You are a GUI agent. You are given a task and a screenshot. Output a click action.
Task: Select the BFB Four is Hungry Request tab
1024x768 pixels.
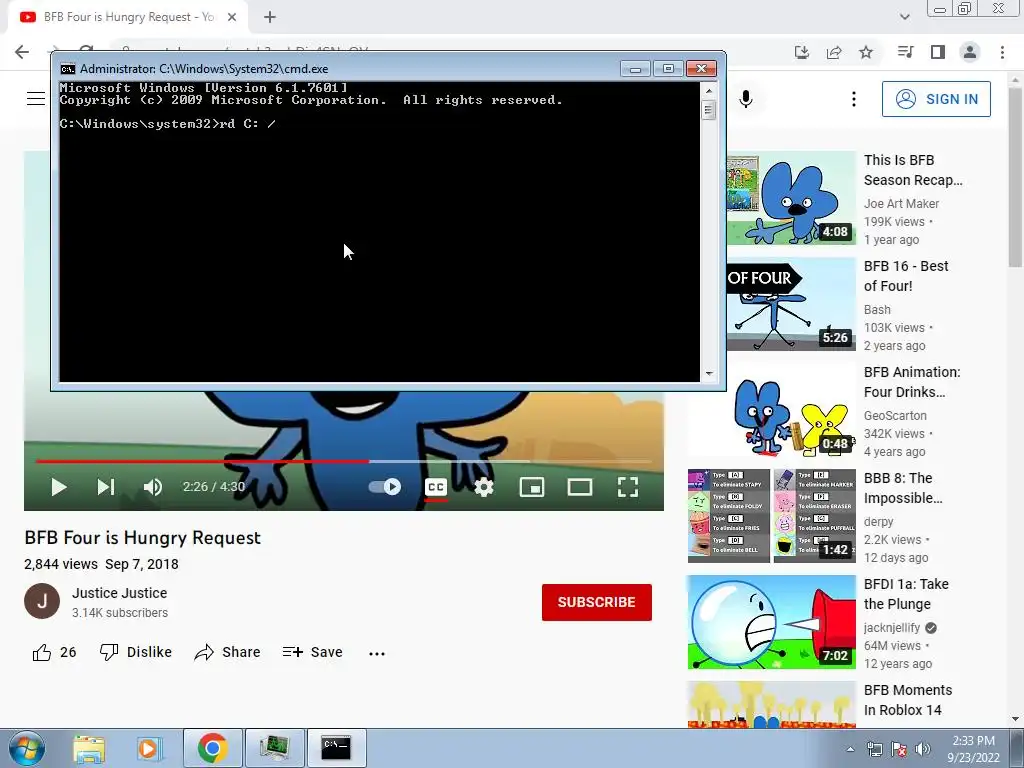[x=128, y=17]
